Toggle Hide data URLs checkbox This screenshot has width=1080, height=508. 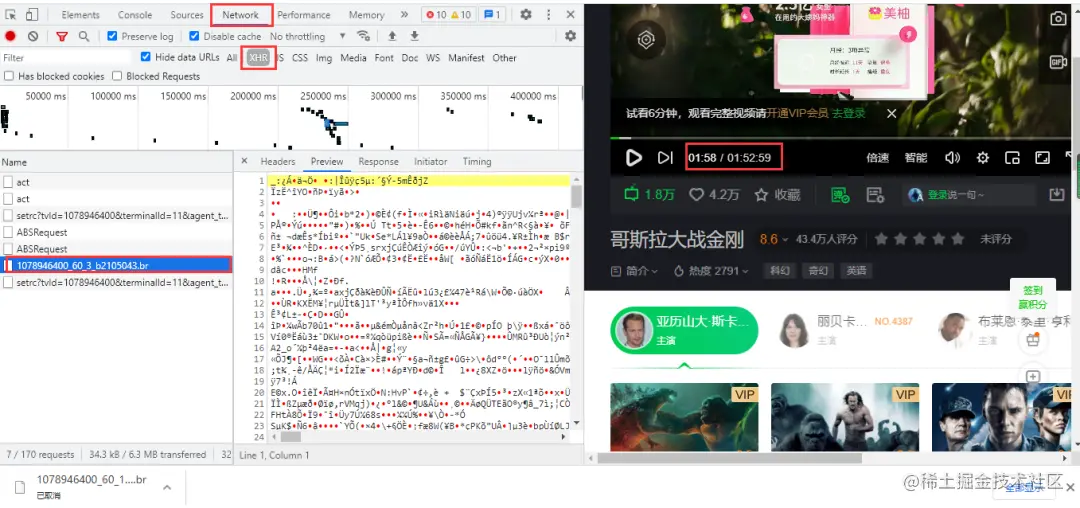145,57
